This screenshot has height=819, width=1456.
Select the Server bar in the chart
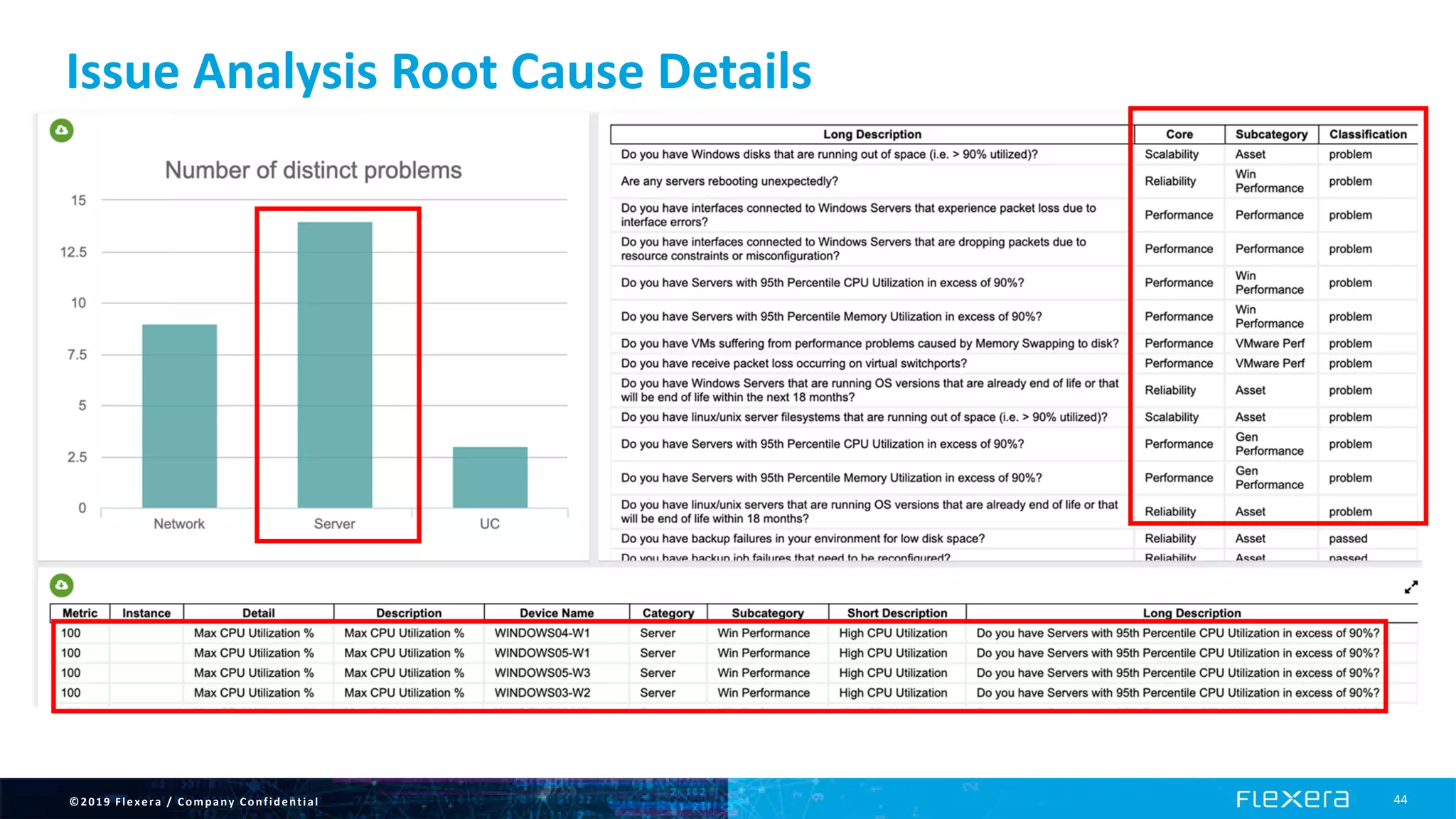(334, 365)
